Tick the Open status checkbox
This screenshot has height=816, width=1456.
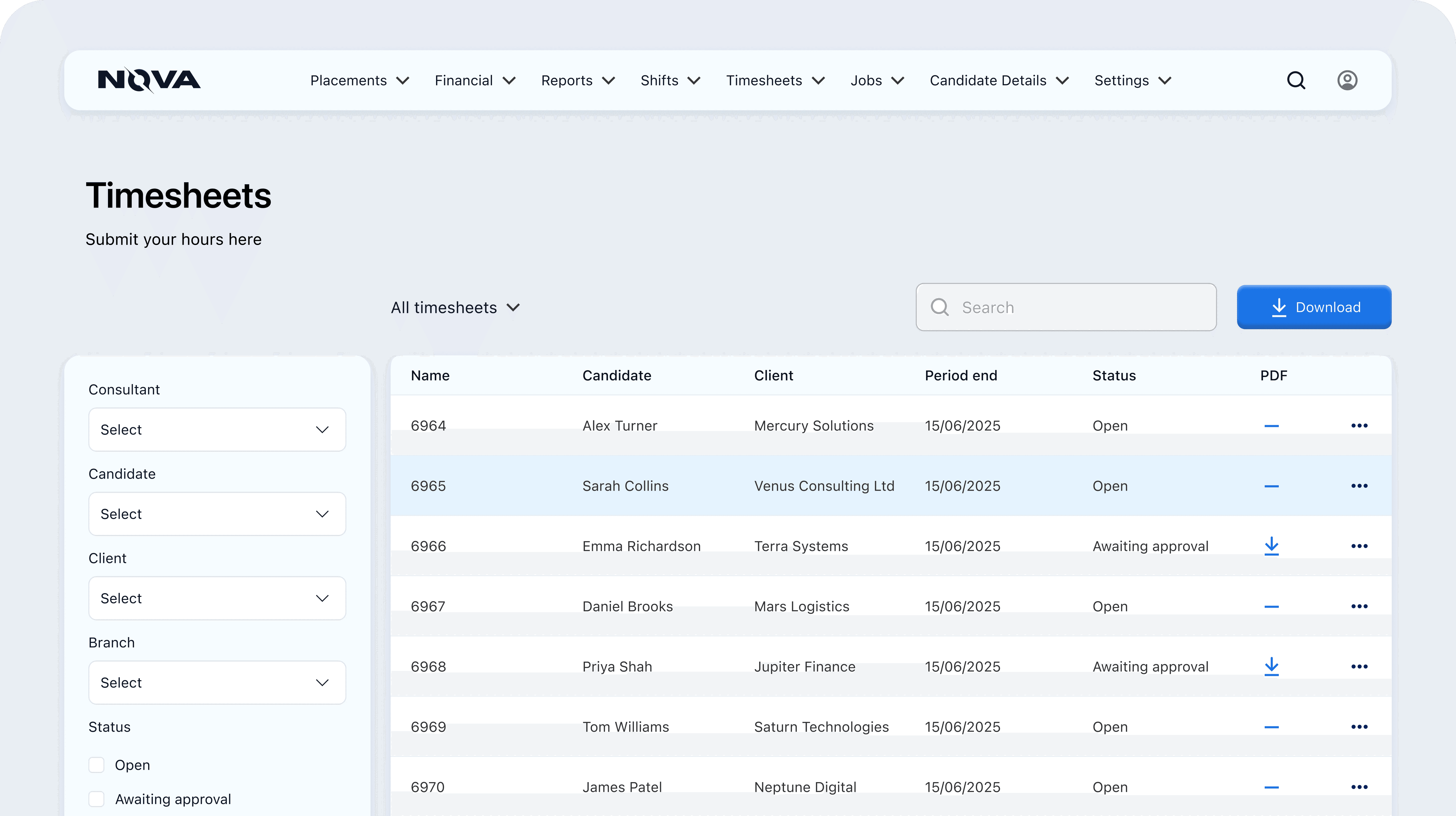tap(97, 765)
